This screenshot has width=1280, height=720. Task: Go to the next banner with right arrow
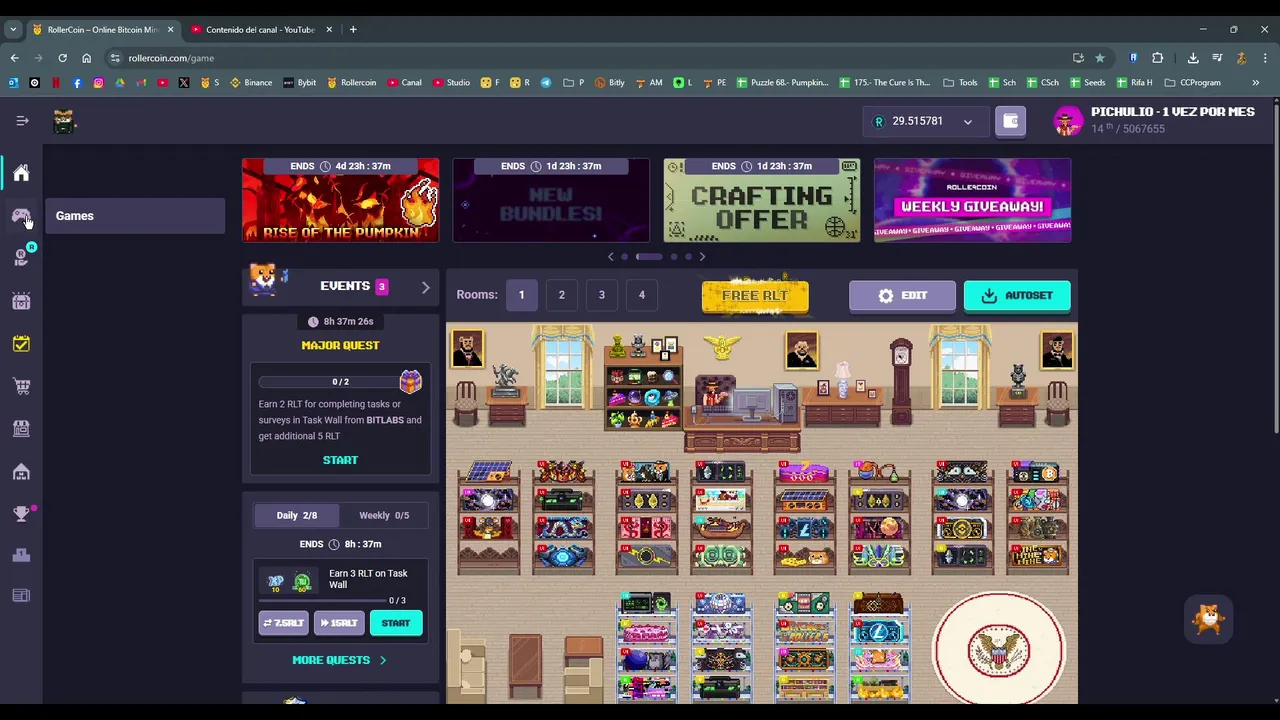tap(702, 257)
